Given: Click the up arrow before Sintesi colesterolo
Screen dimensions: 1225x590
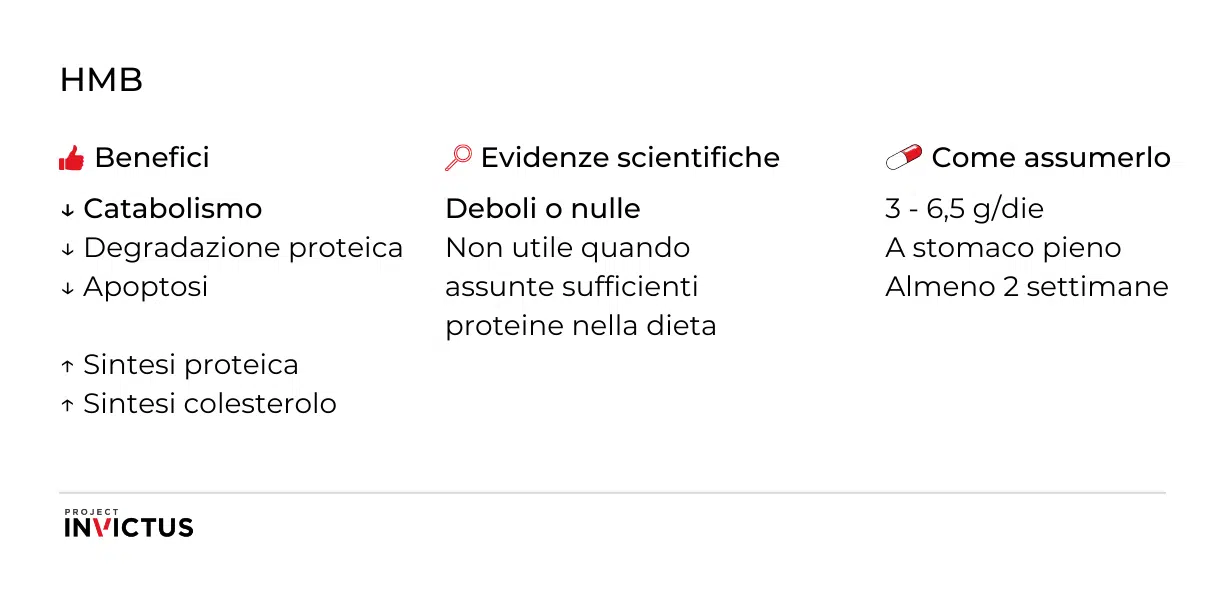Looking at the screenshot, I should [68, 405].
